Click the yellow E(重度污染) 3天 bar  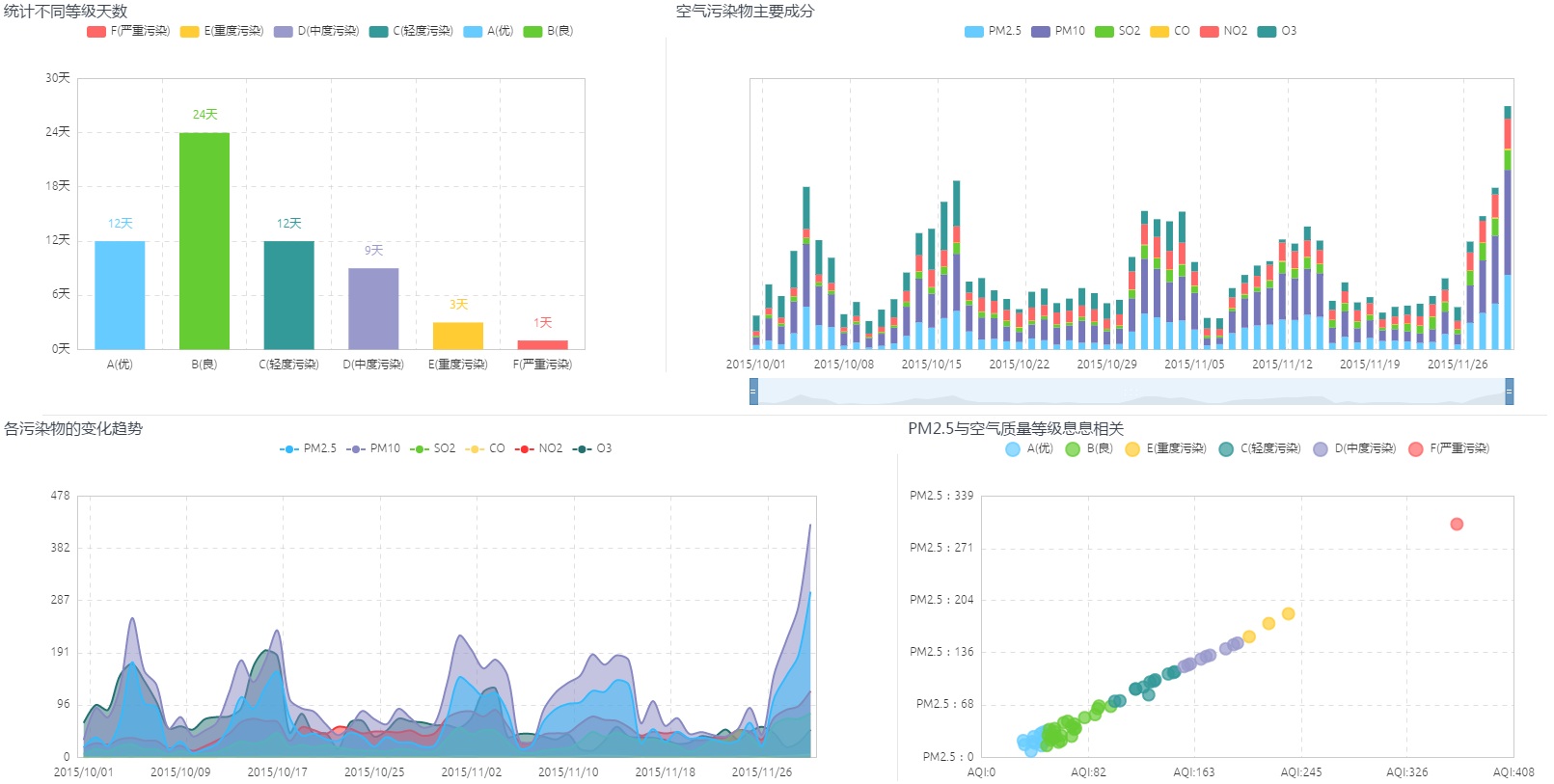point(458,336)
